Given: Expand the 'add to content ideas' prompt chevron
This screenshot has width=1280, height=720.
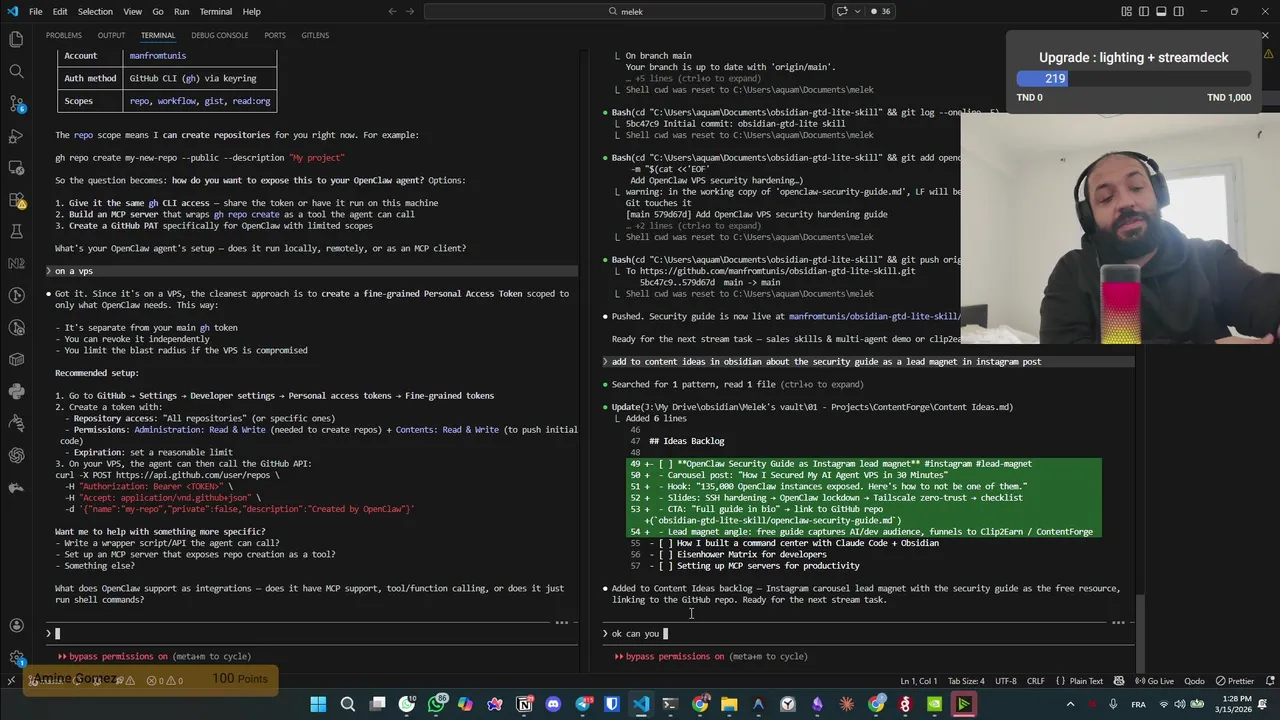Looking at the screenshot, I should pyautogui.click(x=605, y=362).
